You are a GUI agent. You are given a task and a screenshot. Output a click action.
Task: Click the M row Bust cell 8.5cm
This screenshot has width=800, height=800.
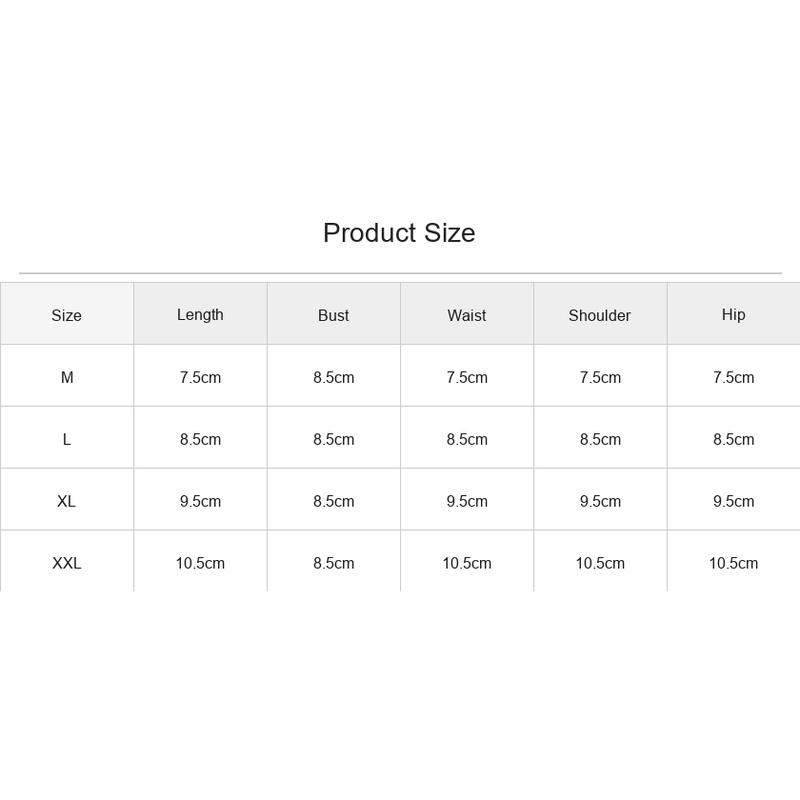(333, 377)
